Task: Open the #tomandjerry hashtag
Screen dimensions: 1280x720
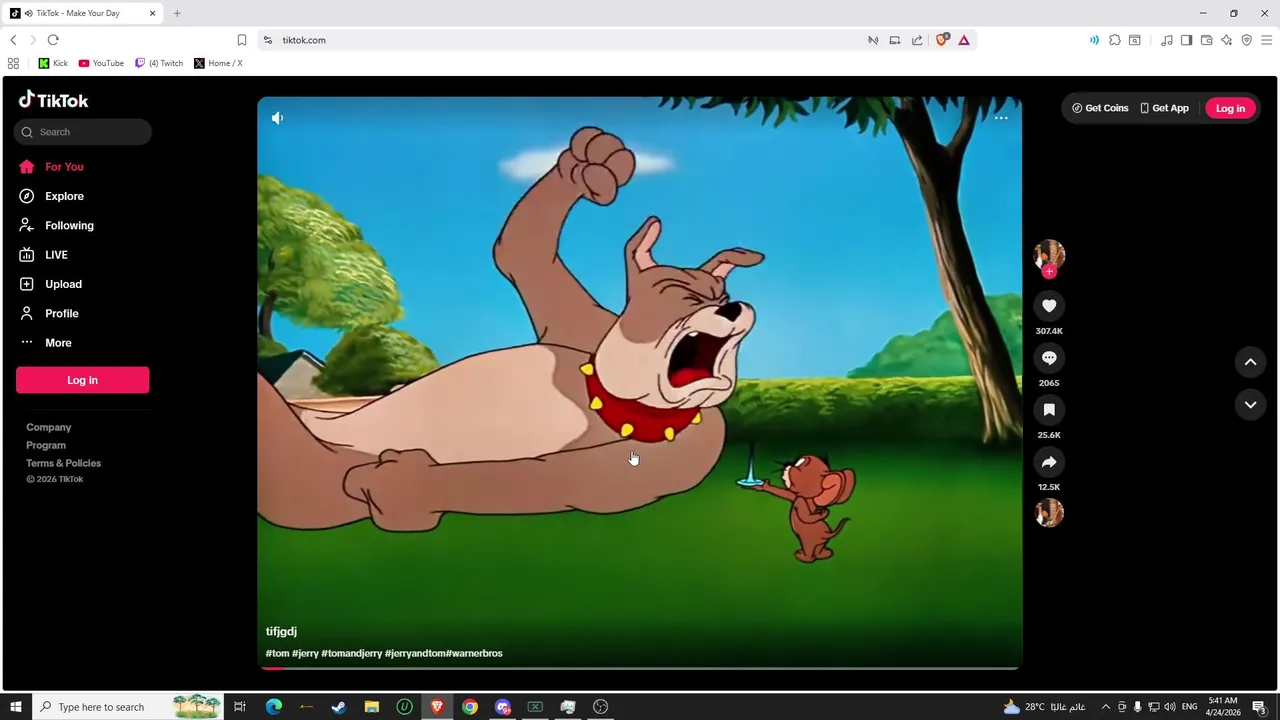Action: 351,653
